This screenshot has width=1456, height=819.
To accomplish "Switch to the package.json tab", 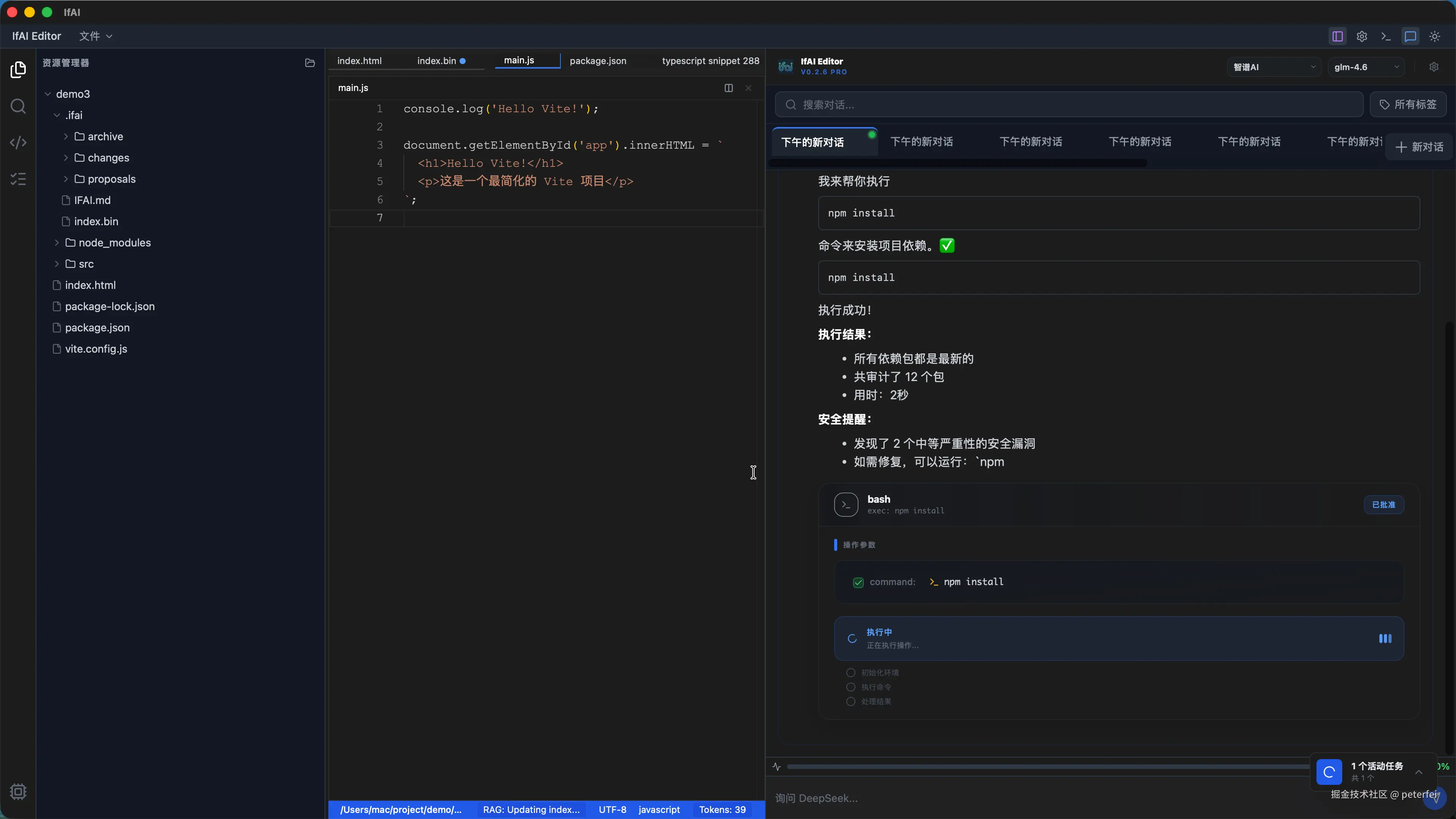I will coord(598,61).
